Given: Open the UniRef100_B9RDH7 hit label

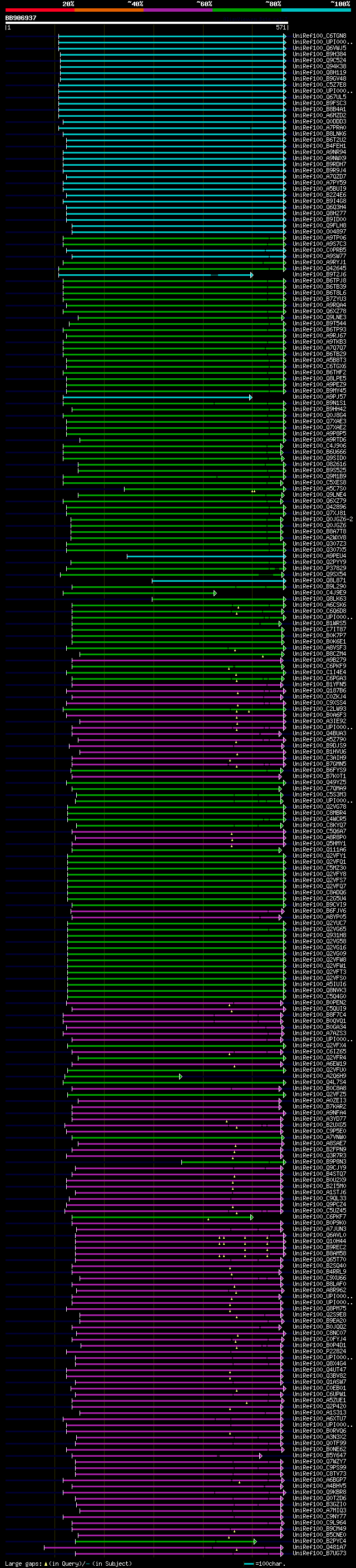Looking at the screenshot, I should pos(319,164).
